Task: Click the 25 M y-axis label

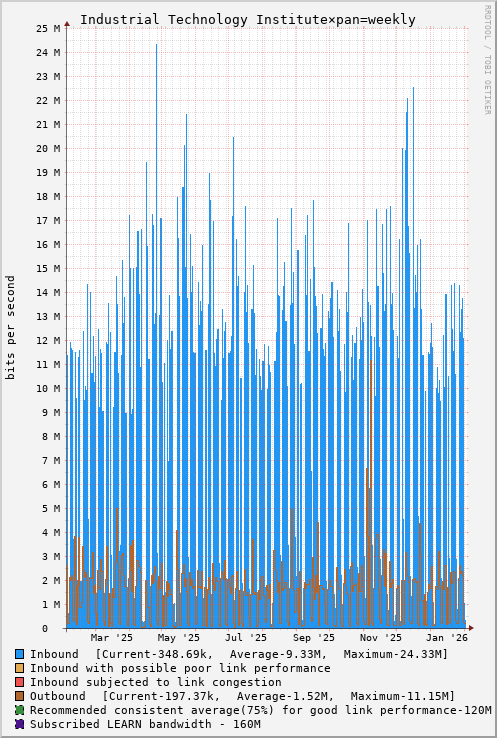Action: pyautogui.click(x=48, y=28)
